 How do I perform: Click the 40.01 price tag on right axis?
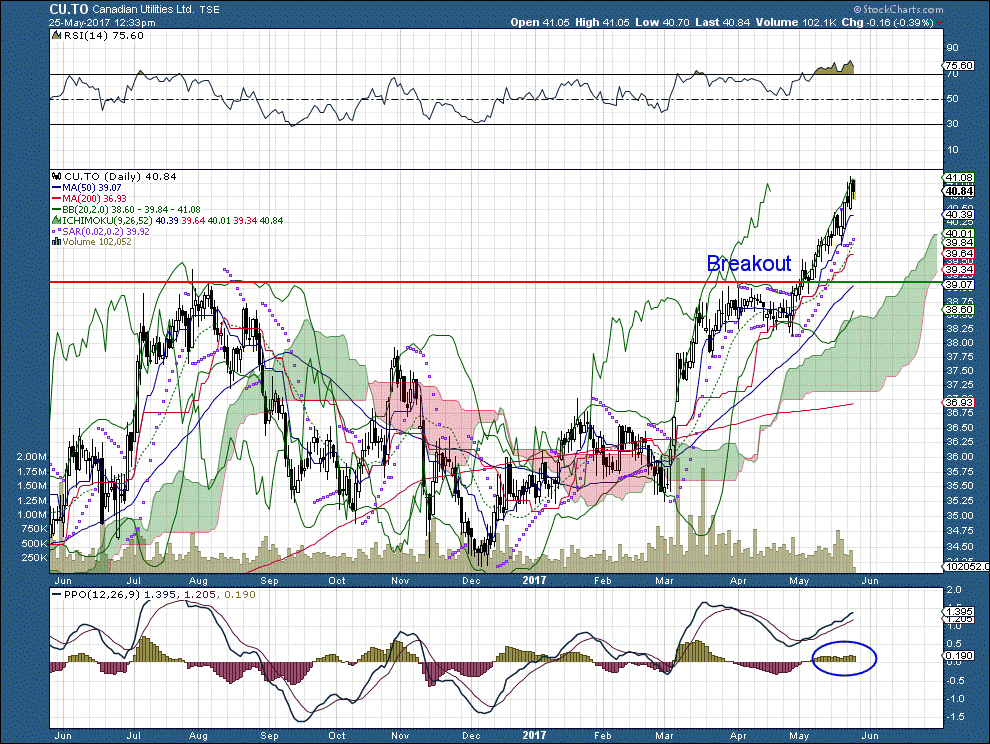[x=958, y=234]
